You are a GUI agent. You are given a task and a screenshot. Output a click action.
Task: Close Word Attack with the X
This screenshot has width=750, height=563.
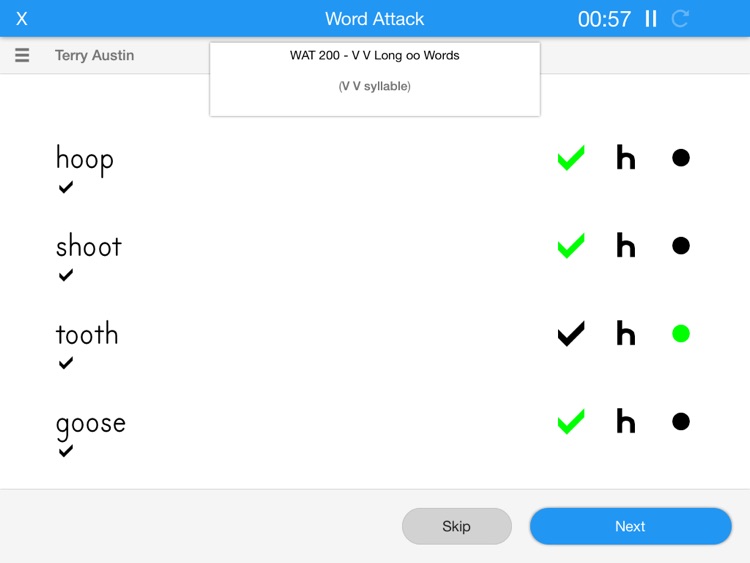pos(22,19)
